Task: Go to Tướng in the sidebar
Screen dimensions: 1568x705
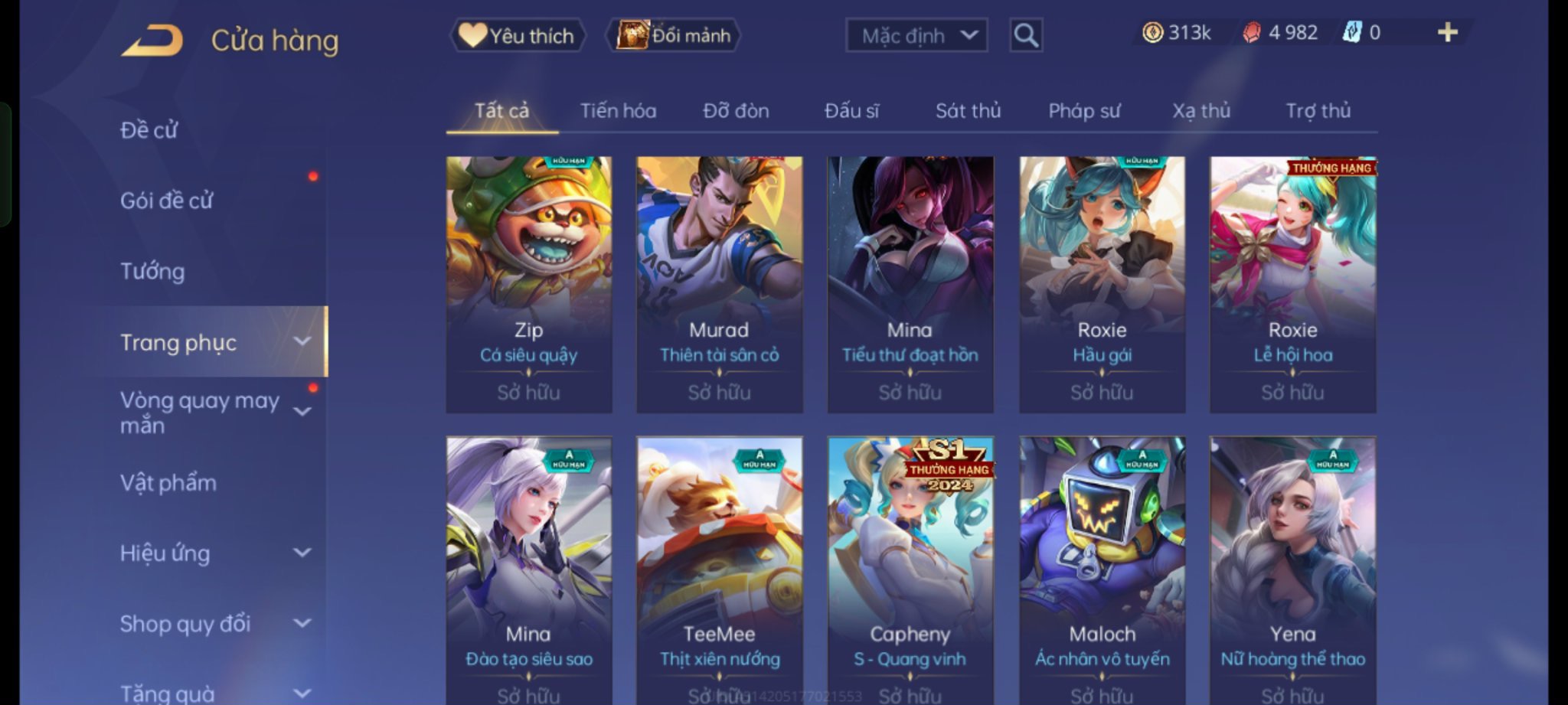Action: (152, 271)
